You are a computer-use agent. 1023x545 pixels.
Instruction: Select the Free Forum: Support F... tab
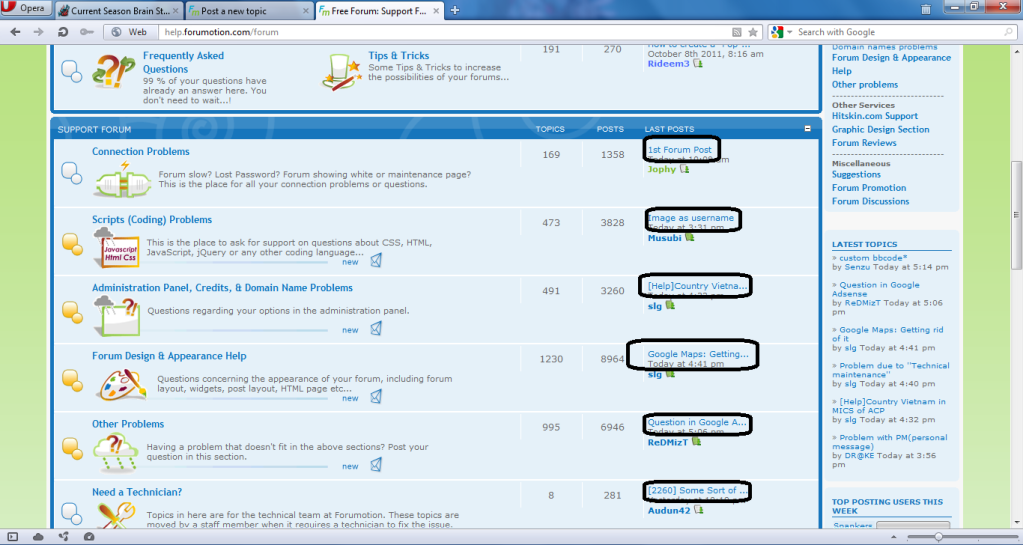coord(380,11)
